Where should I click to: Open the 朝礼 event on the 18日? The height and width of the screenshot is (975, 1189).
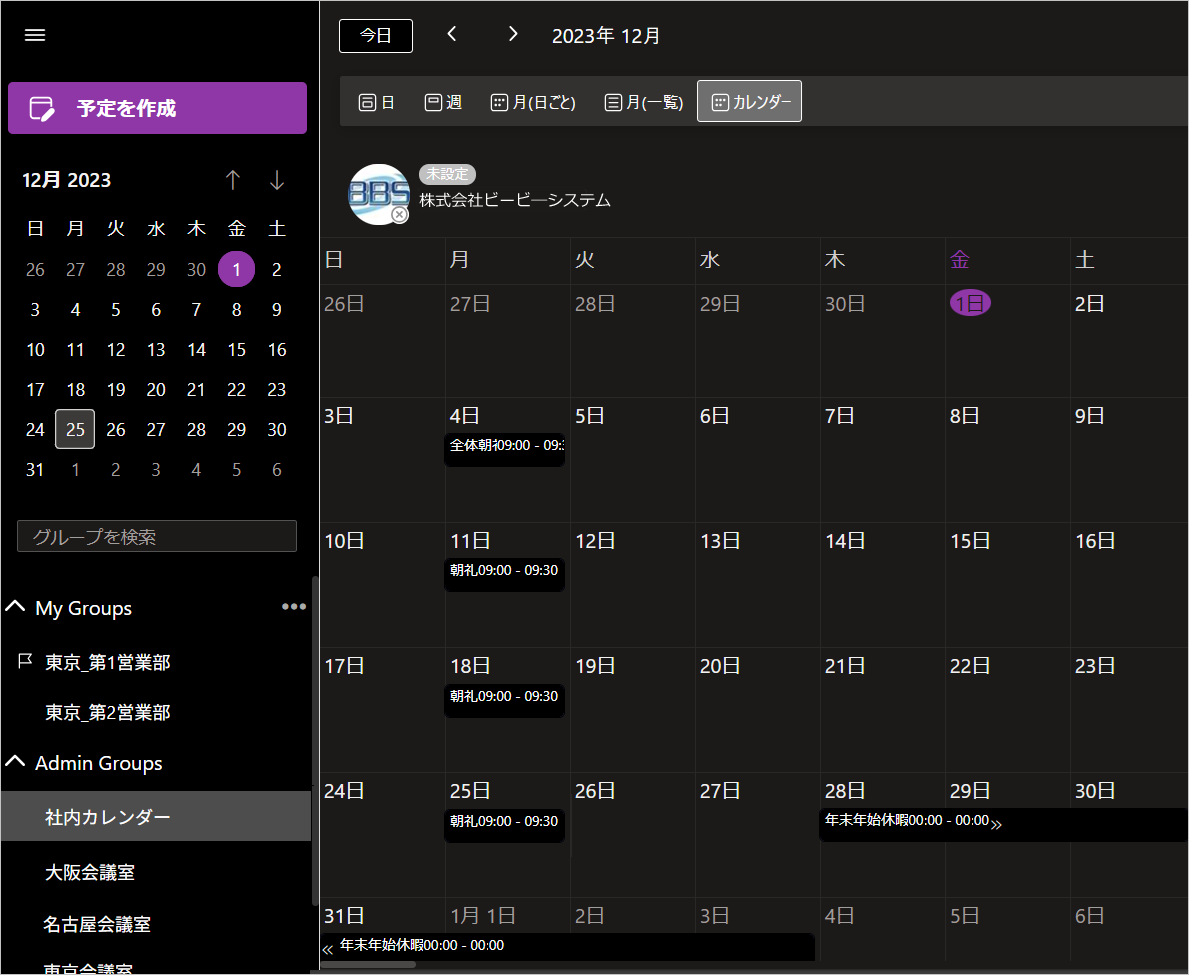tap(505, 700)
